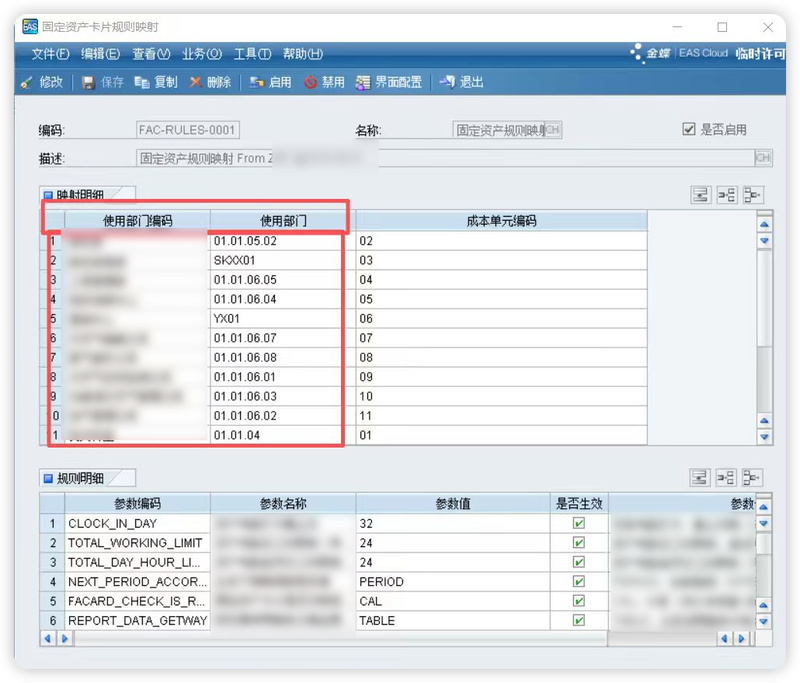
Task: Click the 参数值 column header
Action: pos(453,504)
